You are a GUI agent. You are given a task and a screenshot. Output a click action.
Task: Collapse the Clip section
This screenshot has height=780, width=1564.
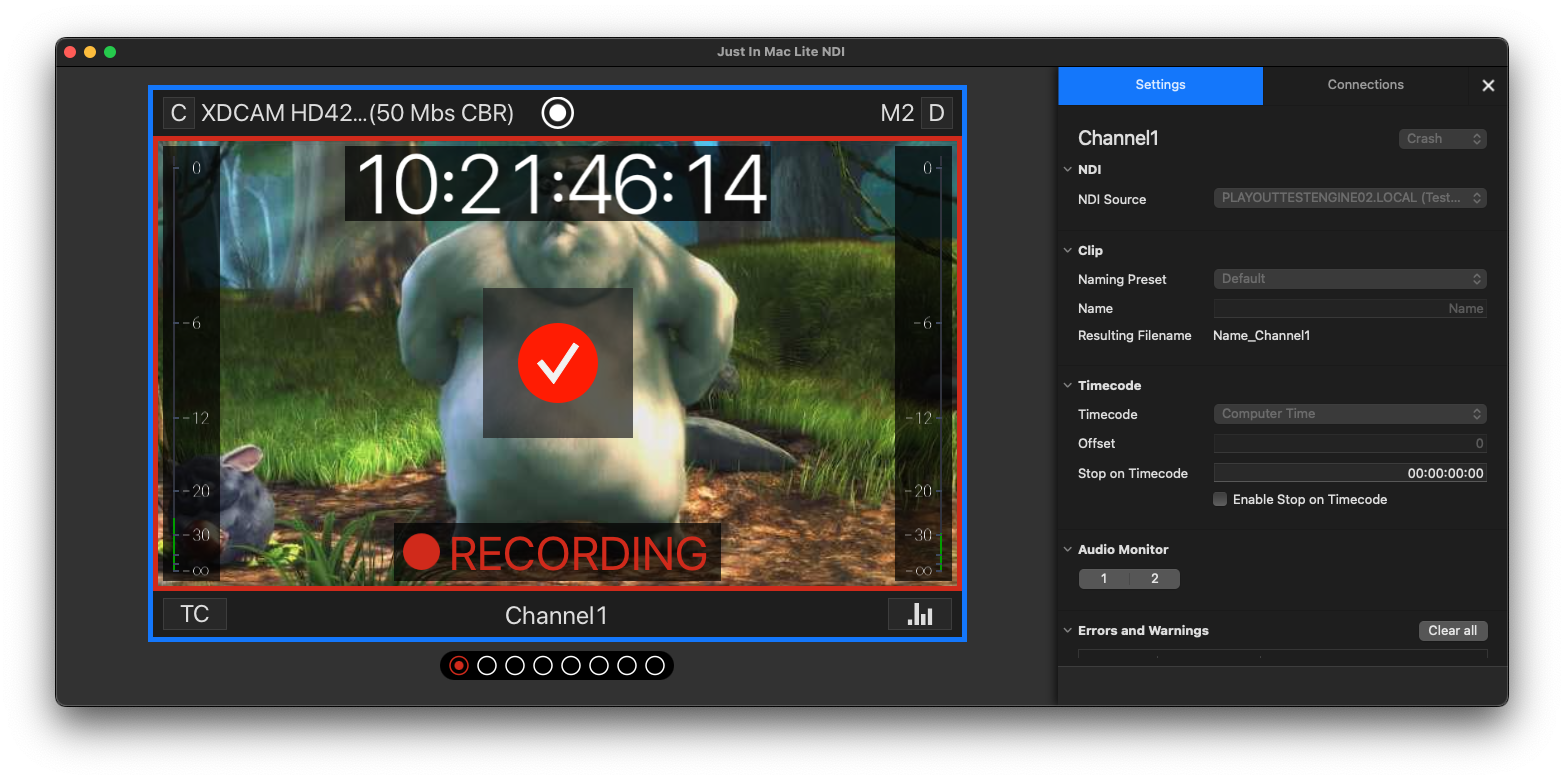click(x=1067, y=251)
